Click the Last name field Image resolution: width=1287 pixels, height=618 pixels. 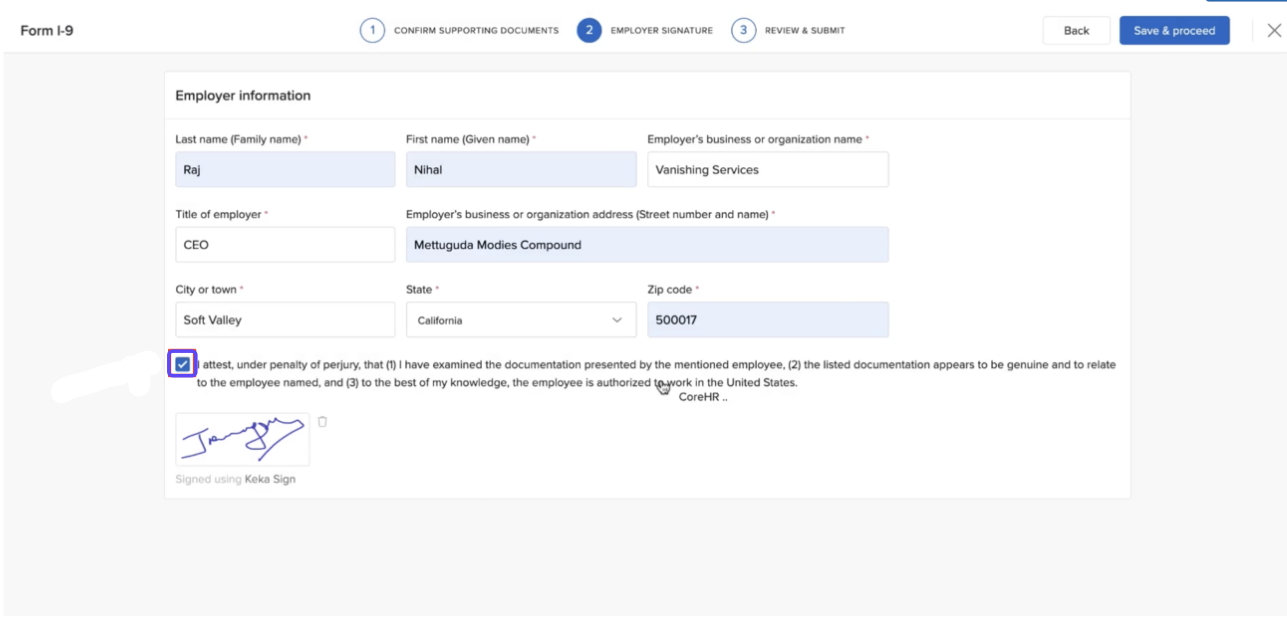coord(285,170)
